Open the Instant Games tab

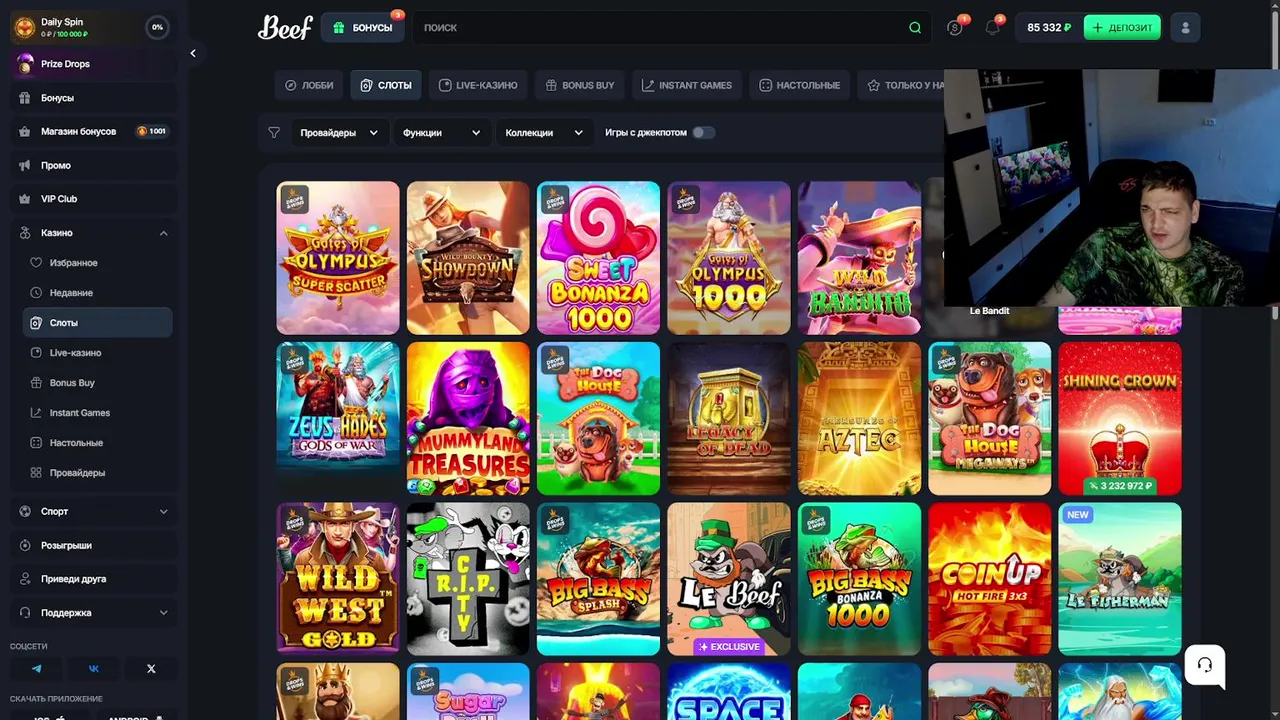[x=687, y=85]
